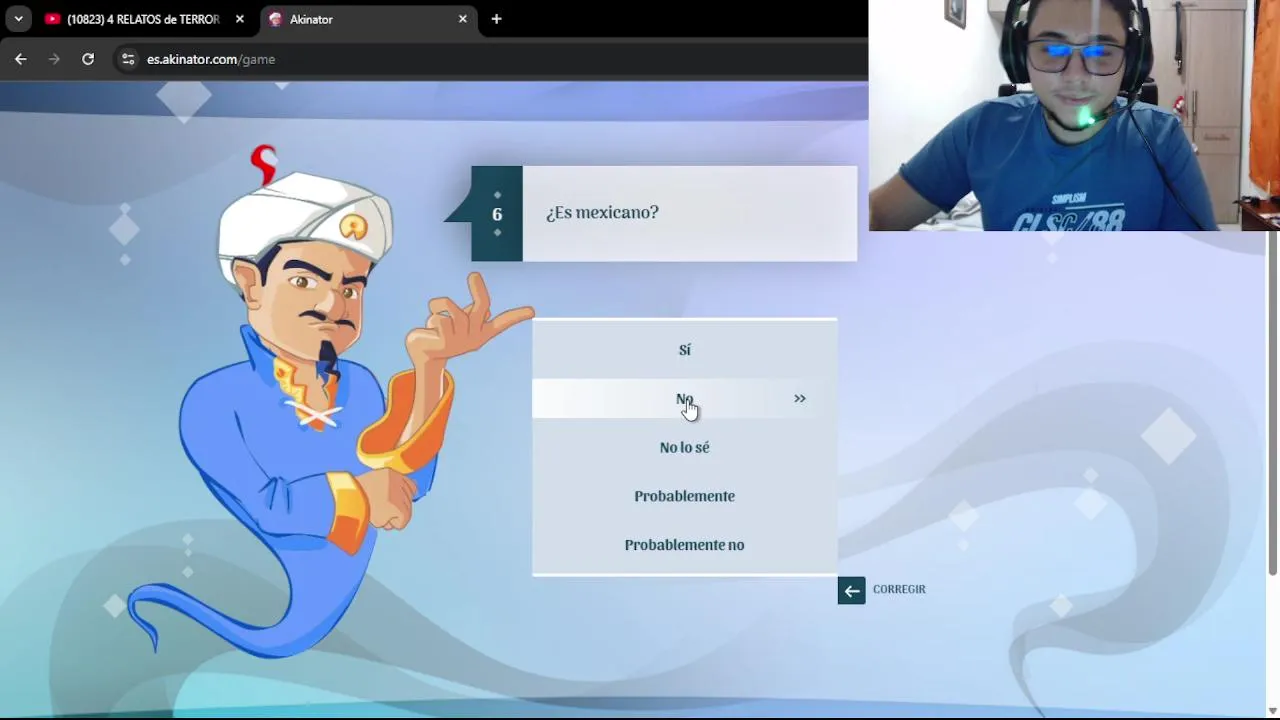Answer Probablemente

pyautogui.click(x=685, y=496)
